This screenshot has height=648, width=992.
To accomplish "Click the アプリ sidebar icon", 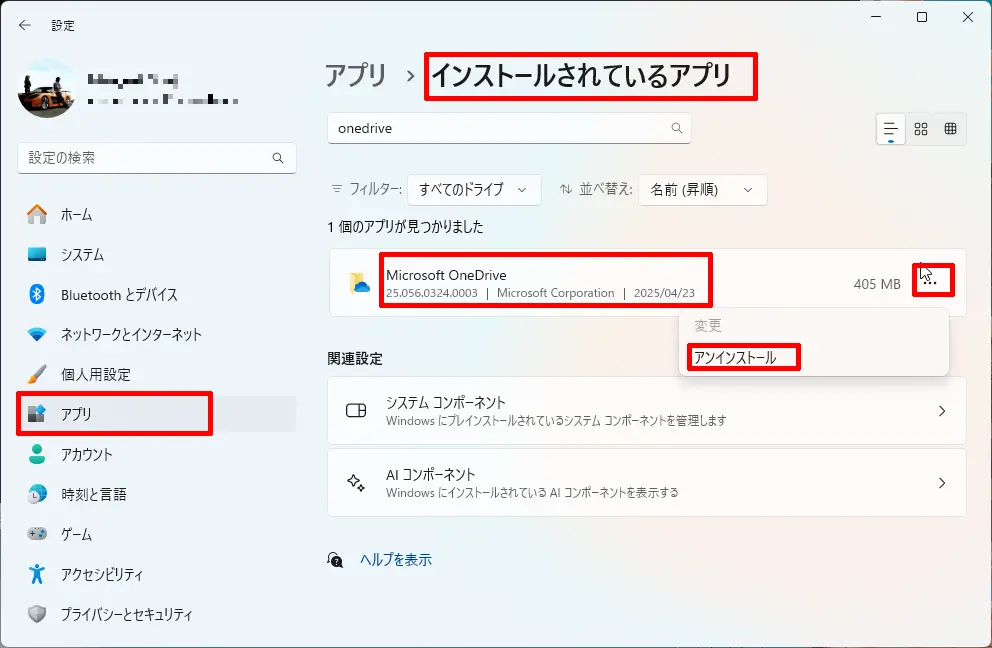I will click(37, 414).
